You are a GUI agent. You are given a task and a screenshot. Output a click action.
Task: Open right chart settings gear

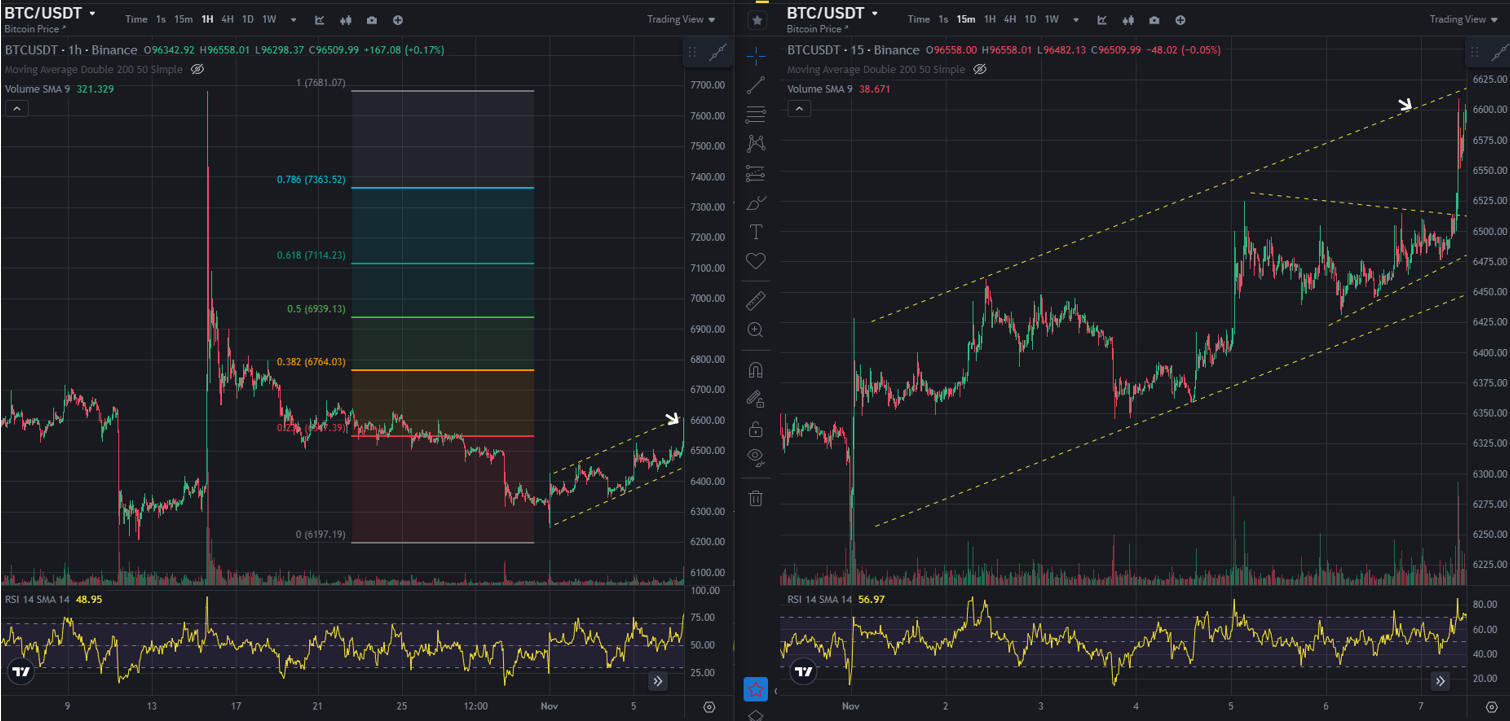coord(1491,707)
